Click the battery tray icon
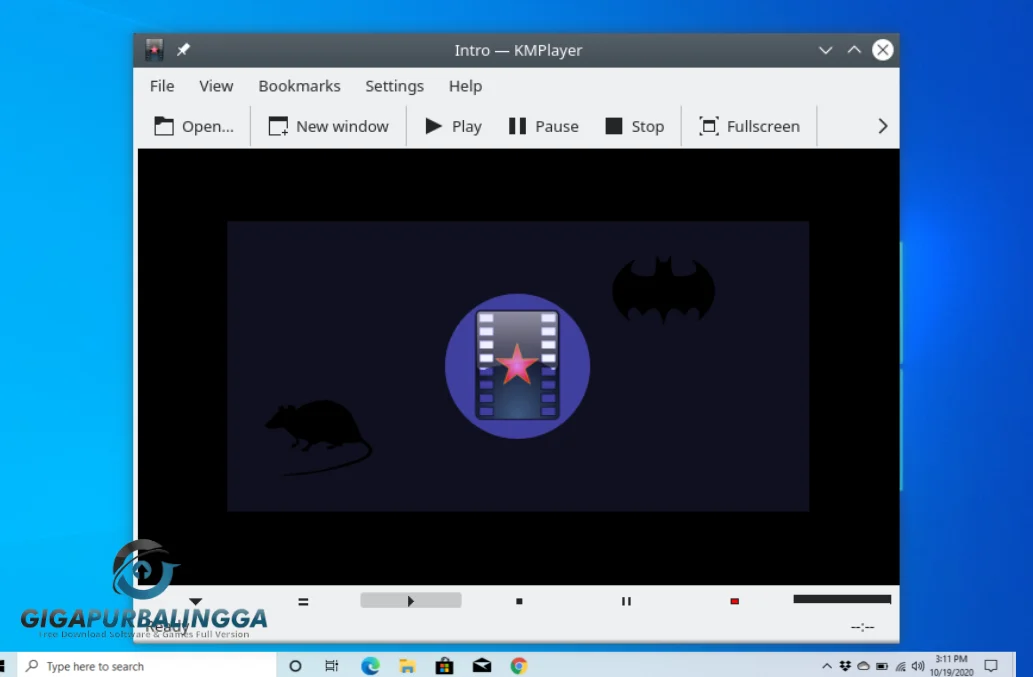1033x677 pixels. pos(881,666)
